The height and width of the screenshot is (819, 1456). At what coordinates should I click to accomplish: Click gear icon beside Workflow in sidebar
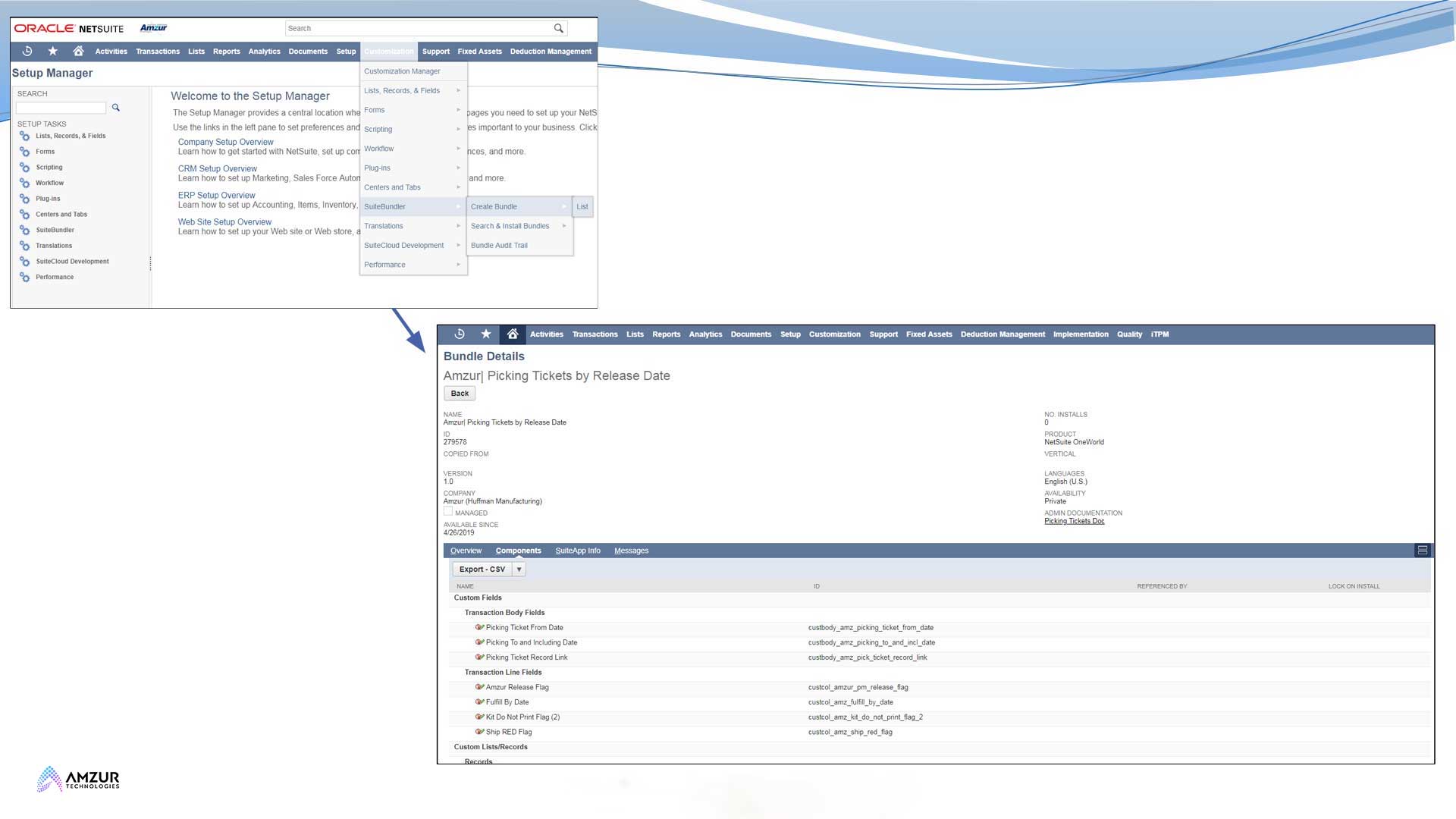25,183
